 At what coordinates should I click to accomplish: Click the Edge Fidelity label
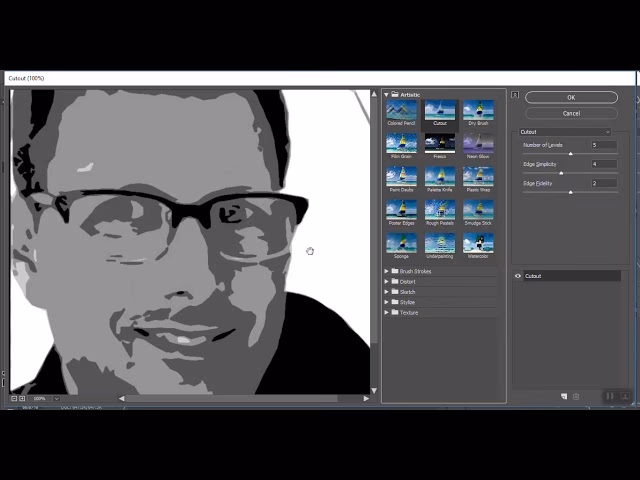pos(538,183)
